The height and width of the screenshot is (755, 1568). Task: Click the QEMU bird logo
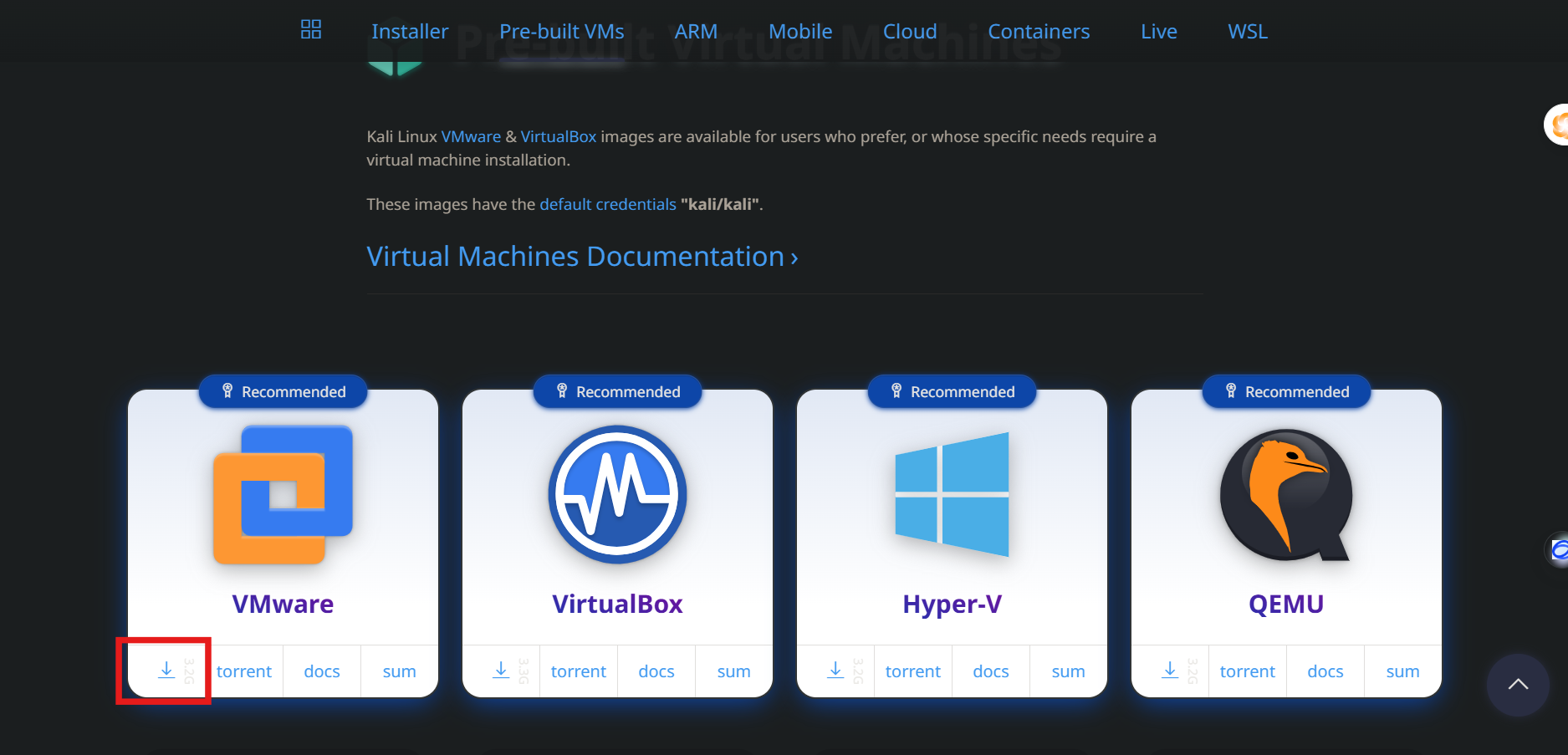point(1286,494)
